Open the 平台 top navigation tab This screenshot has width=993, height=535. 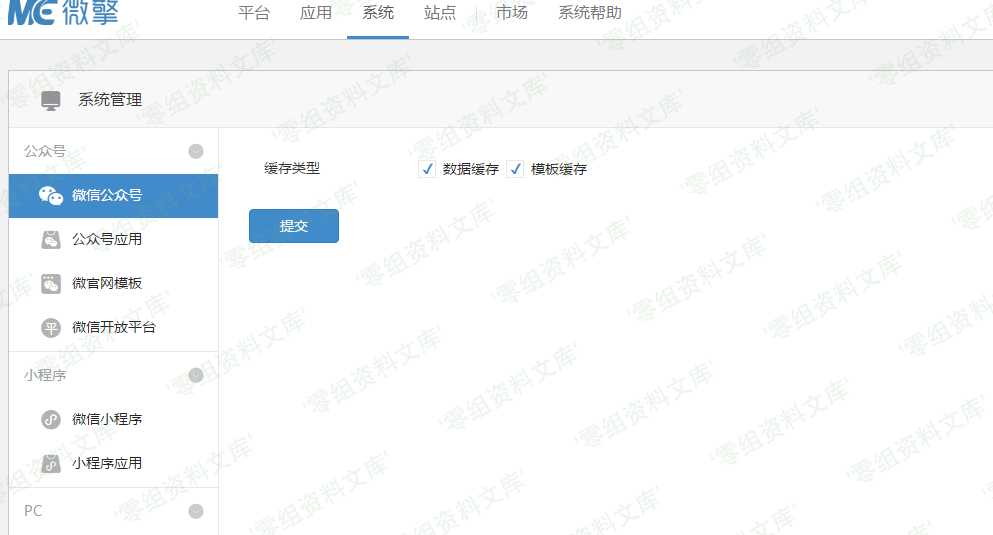(254, 14)
